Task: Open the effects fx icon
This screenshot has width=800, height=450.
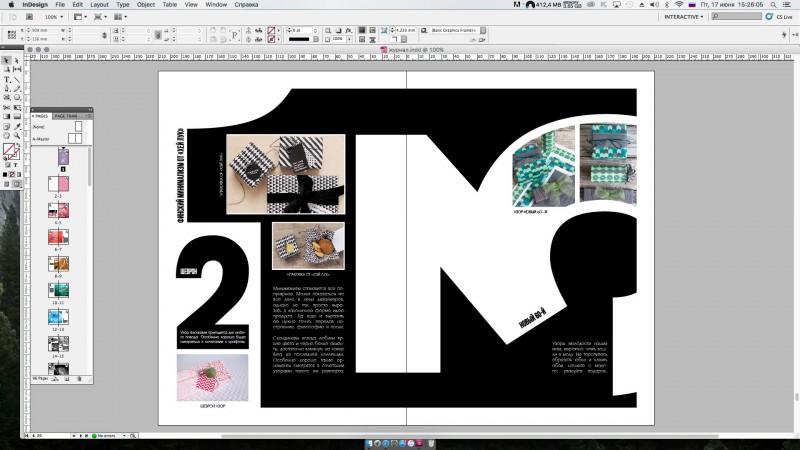Action: (x=348, y=30)
